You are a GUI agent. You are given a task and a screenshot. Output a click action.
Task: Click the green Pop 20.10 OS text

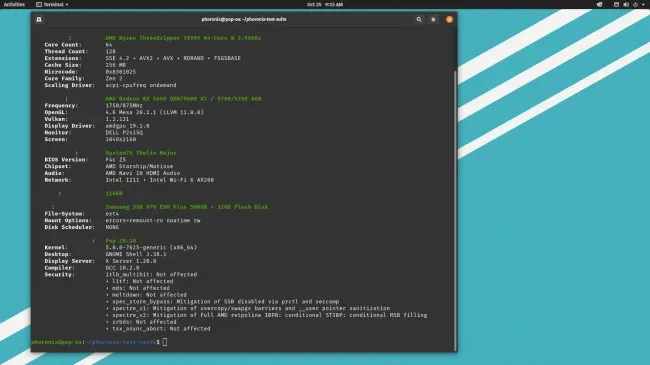click(x=121, y=241)
